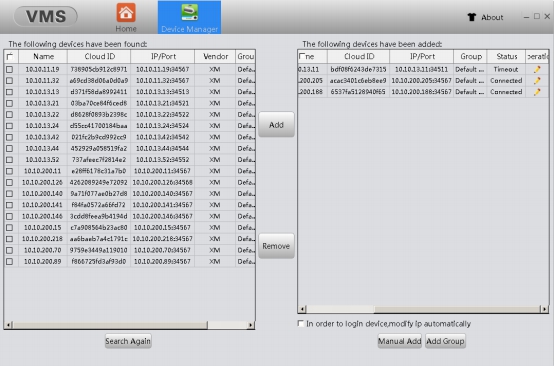Click the found devices horizontal scrollbar thumb

click(110, 325)
